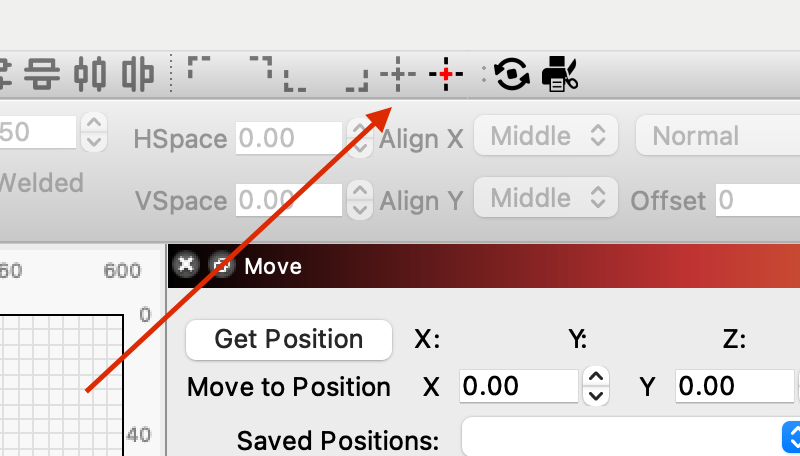Expand the Saved Positions combo box
Screen dimensions: 800x456
[x=631, y=437]
